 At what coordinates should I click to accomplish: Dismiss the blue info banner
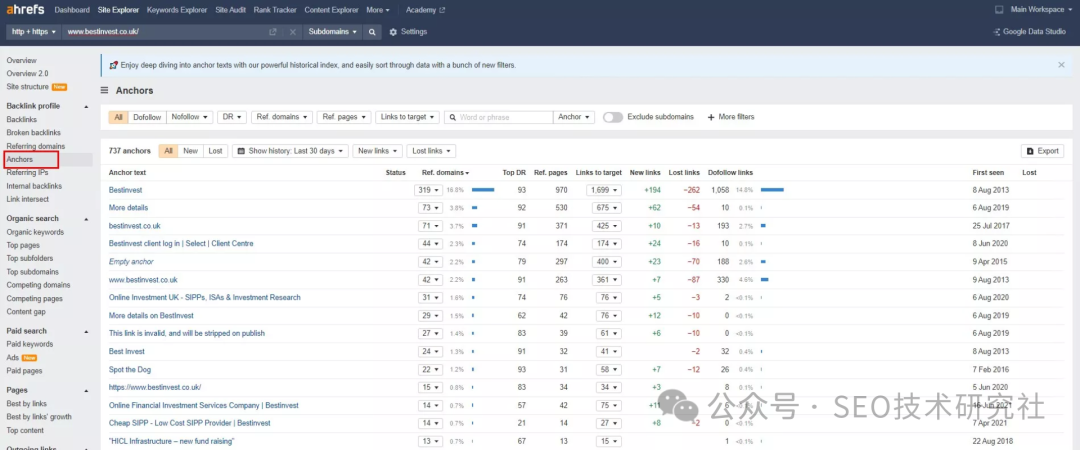pos(1061,65)
